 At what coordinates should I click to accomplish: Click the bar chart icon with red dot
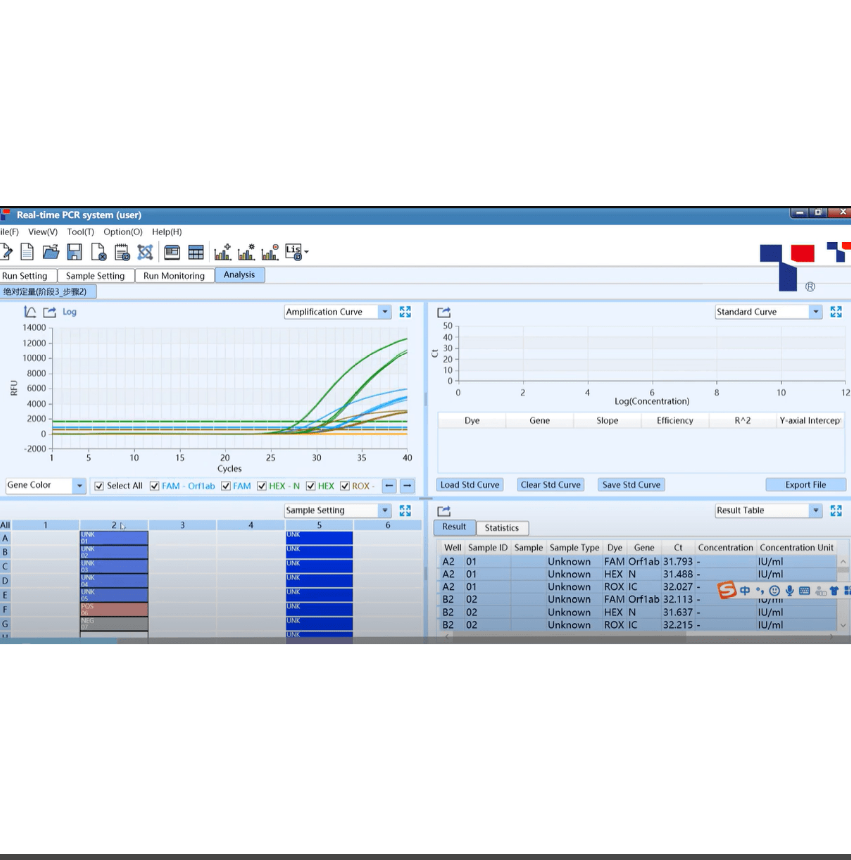pos(270,252)
